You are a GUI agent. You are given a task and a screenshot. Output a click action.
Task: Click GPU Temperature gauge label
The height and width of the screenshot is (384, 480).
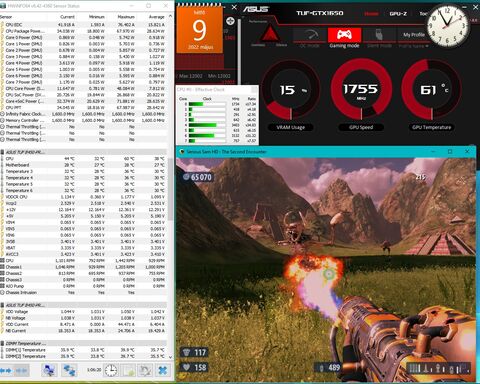[x=431, y=127]
